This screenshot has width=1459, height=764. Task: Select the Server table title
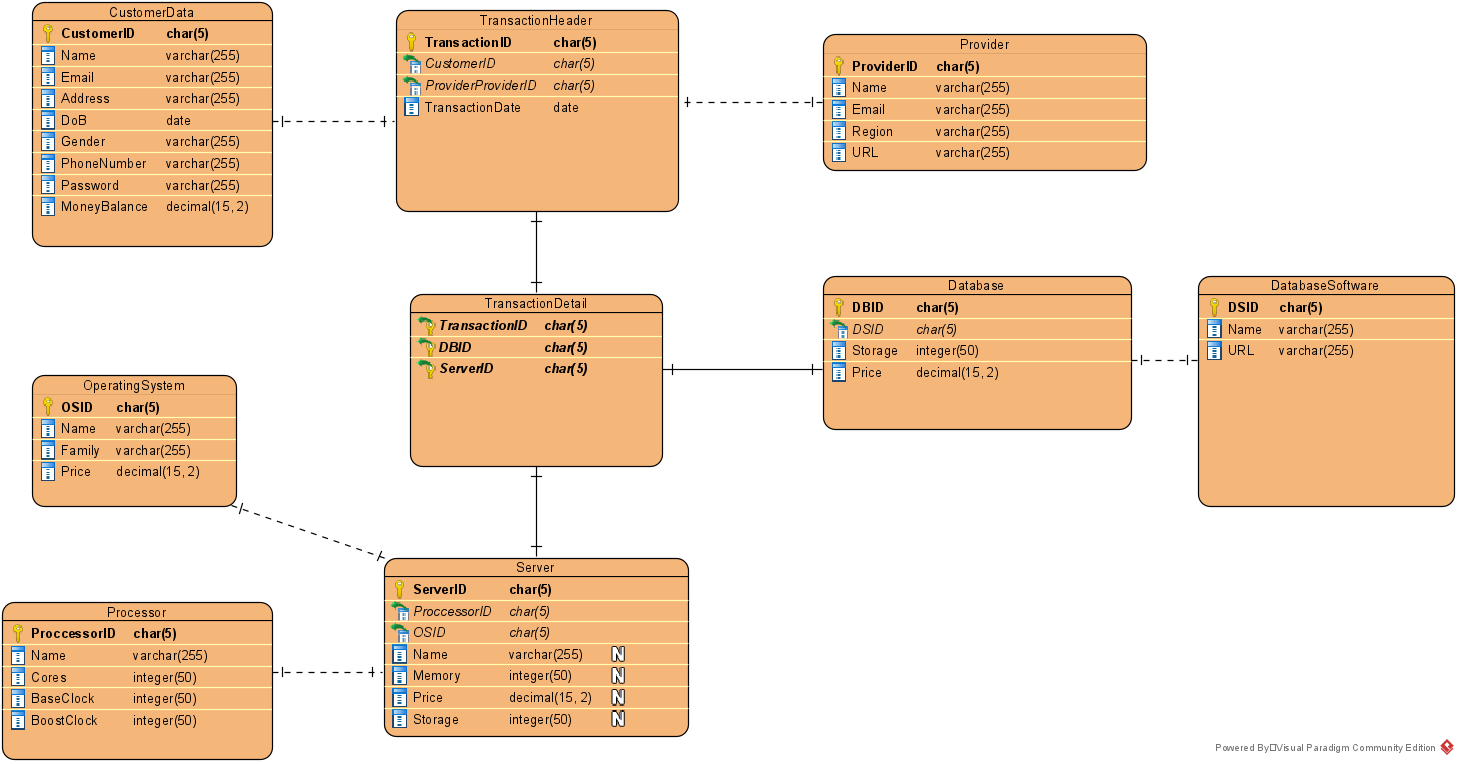(x=536, y=567)
